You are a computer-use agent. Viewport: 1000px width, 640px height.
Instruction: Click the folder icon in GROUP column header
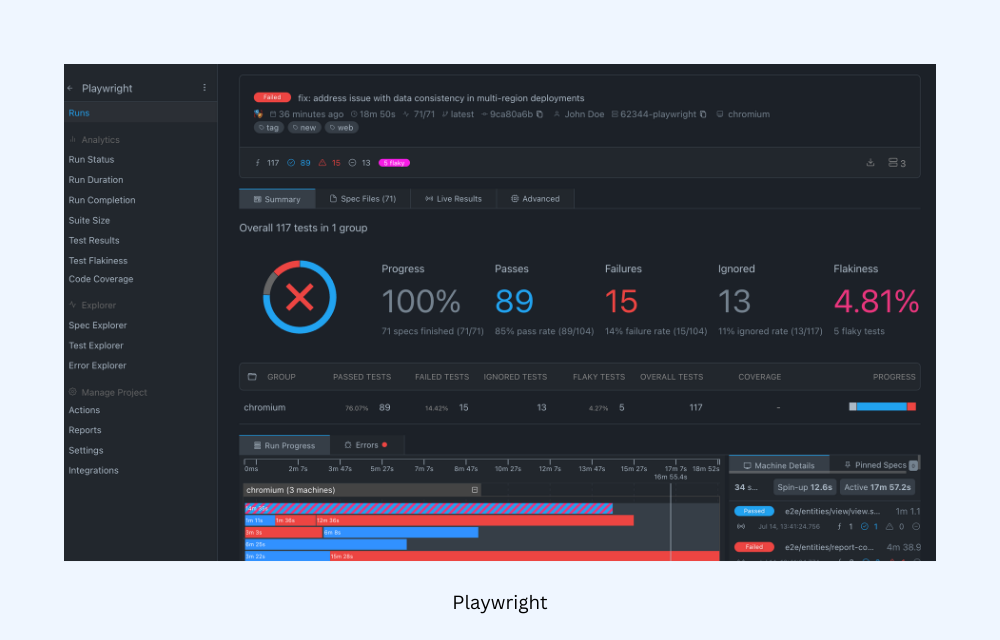252,377
